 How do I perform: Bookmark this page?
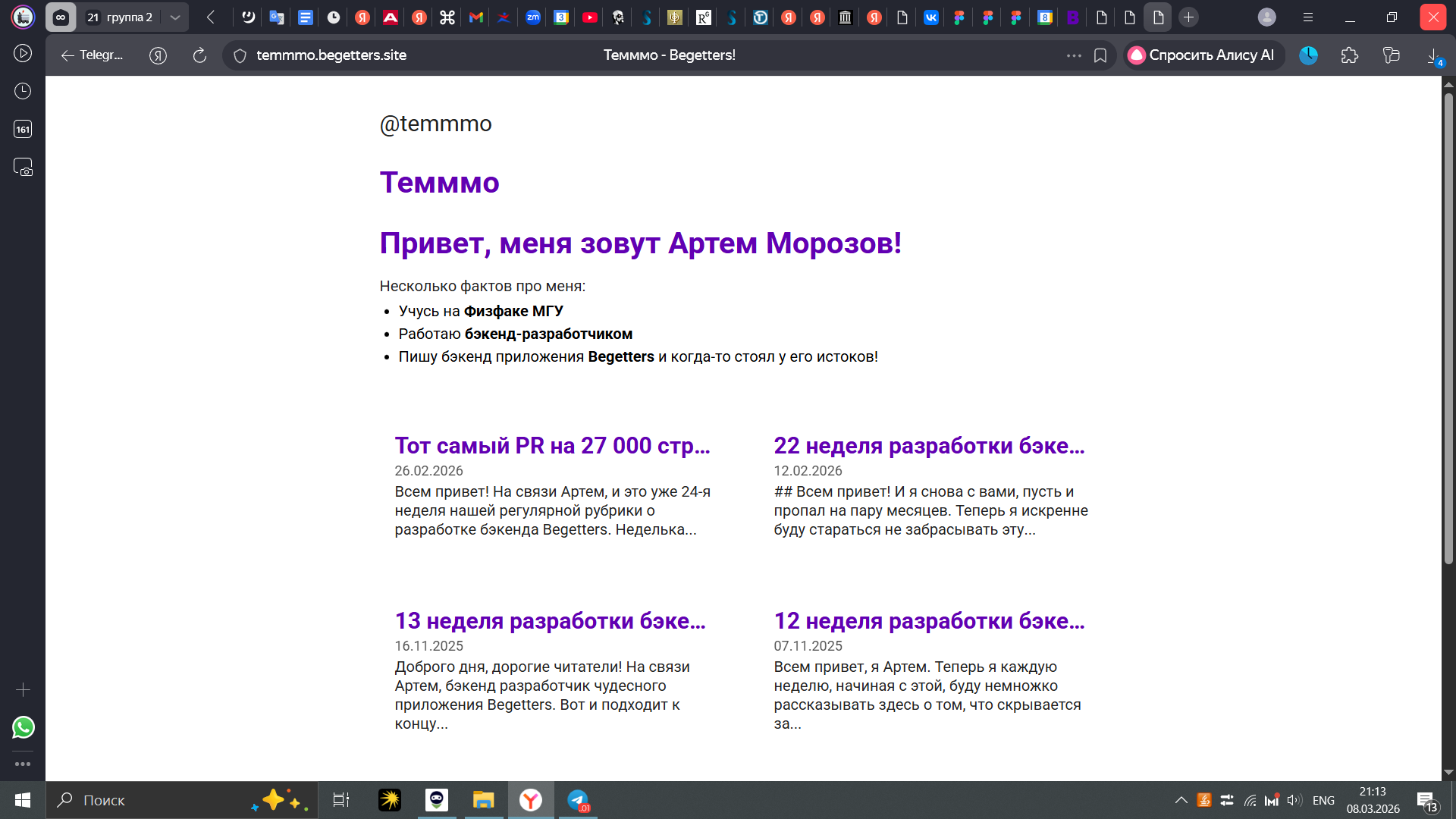pyautogui.click(x=1100, y=55)
